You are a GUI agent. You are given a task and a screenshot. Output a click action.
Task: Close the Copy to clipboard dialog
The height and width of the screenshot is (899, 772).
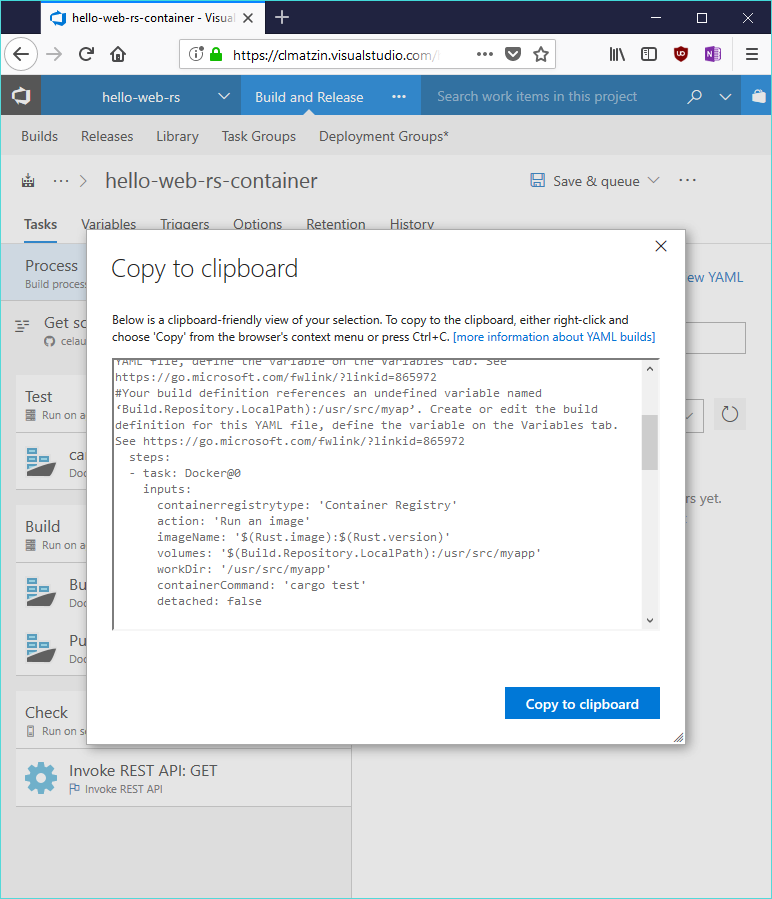(661, 246)
